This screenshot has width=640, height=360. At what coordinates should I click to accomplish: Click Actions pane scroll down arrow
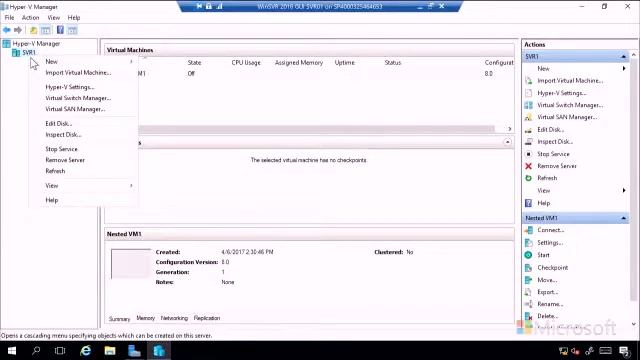(633, 324)
